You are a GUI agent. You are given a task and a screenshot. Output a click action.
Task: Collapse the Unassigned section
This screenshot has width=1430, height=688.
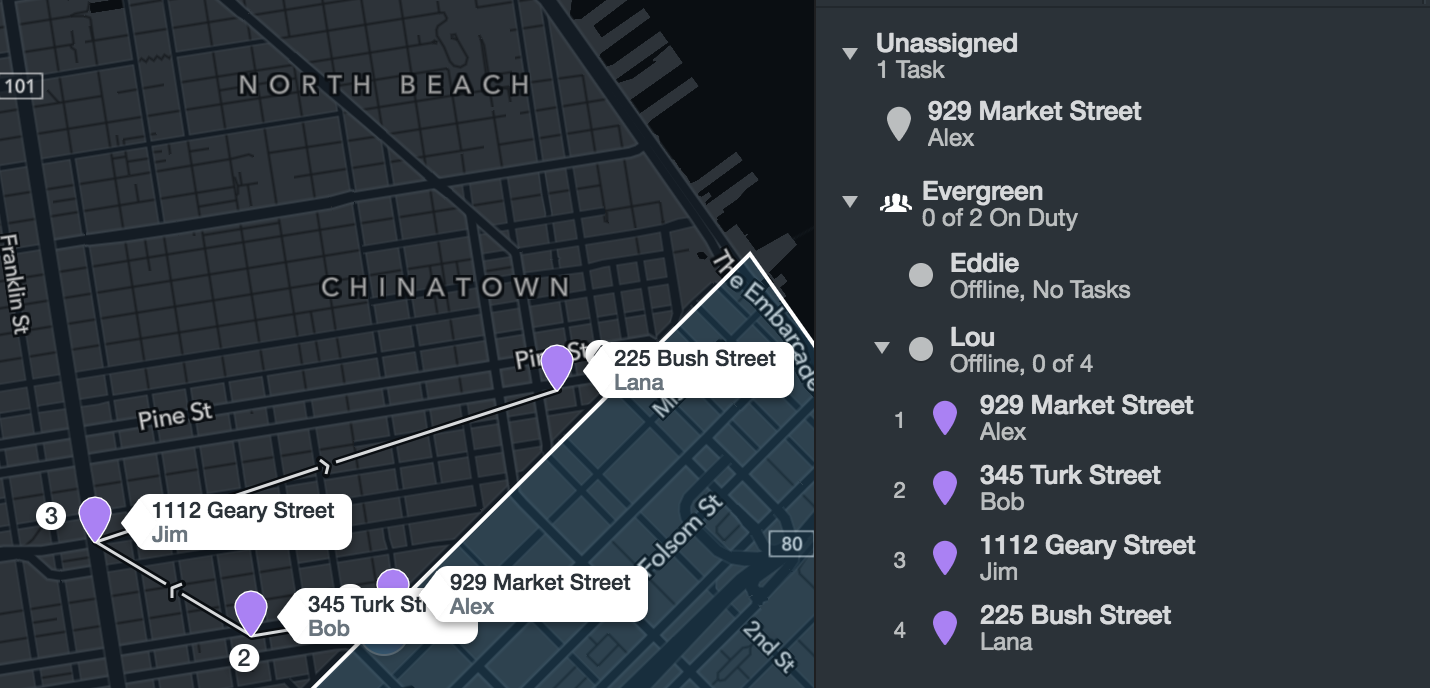850,54
